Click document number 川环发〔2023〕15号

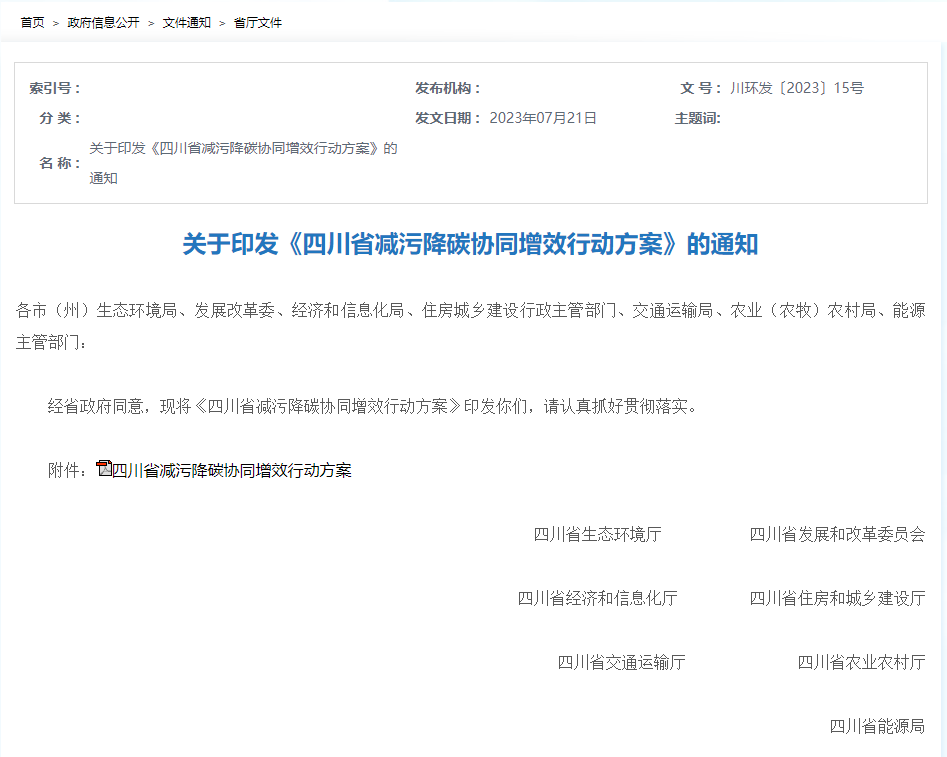click(x=797, y=88)
